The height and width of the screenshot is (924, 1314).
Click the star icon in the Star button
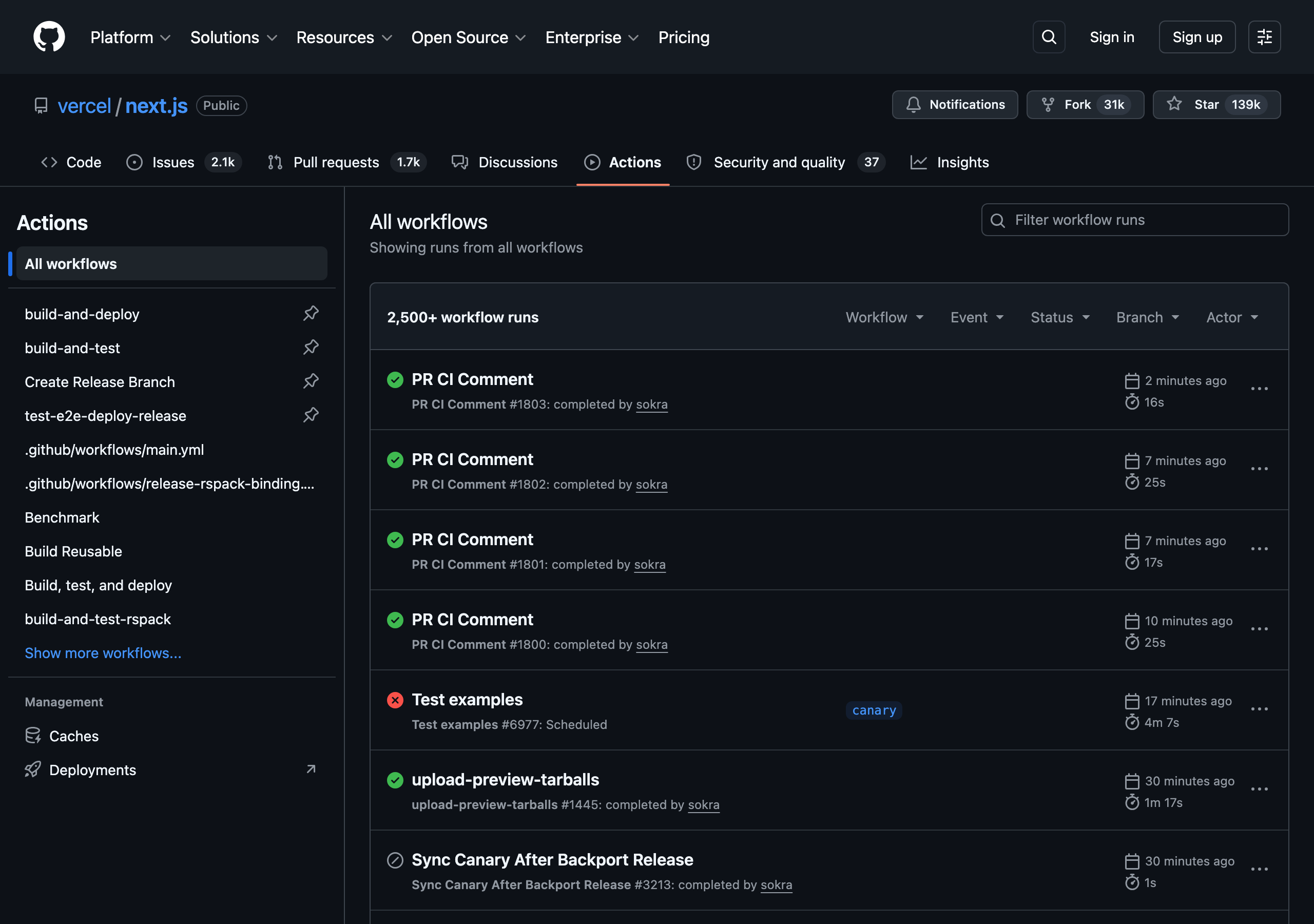1174,104
